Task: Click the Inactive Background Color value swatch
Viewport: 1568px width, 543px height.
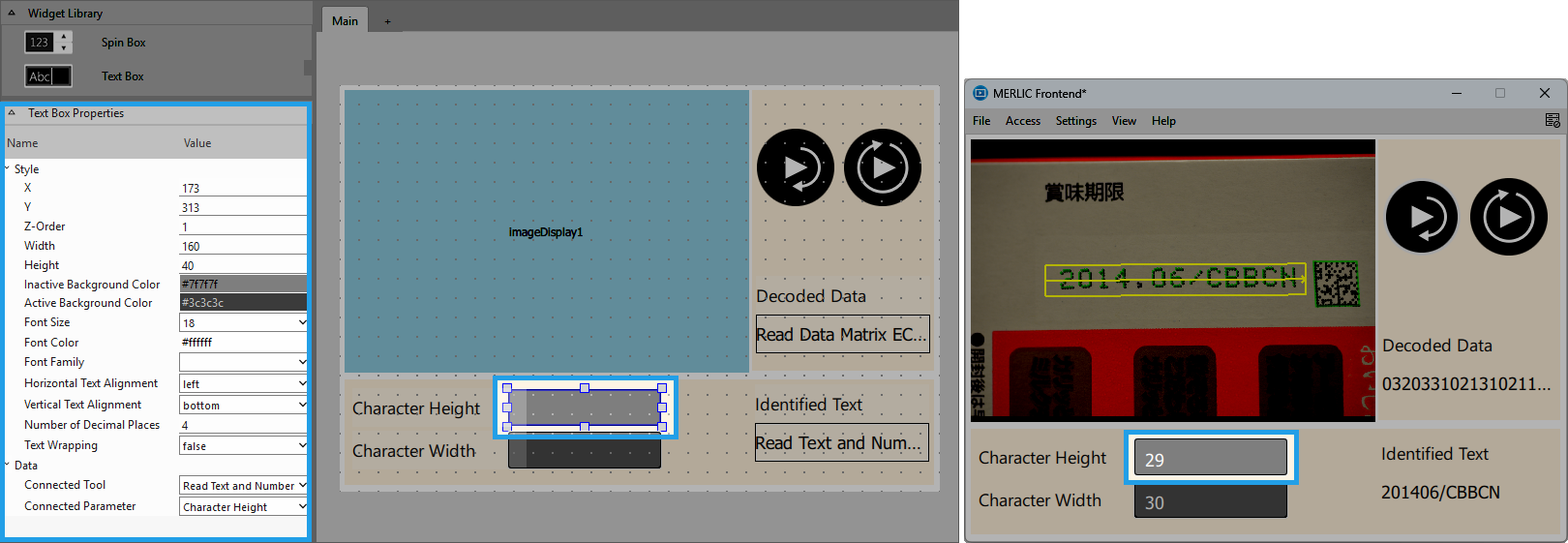Action: (243, 285)
